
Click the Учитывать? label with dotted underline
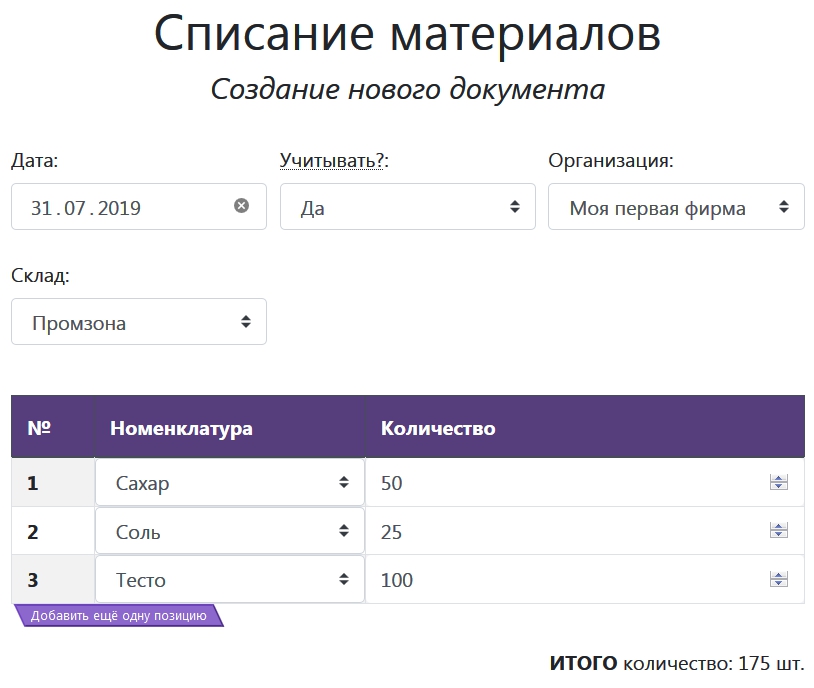[x=333, y=161]
